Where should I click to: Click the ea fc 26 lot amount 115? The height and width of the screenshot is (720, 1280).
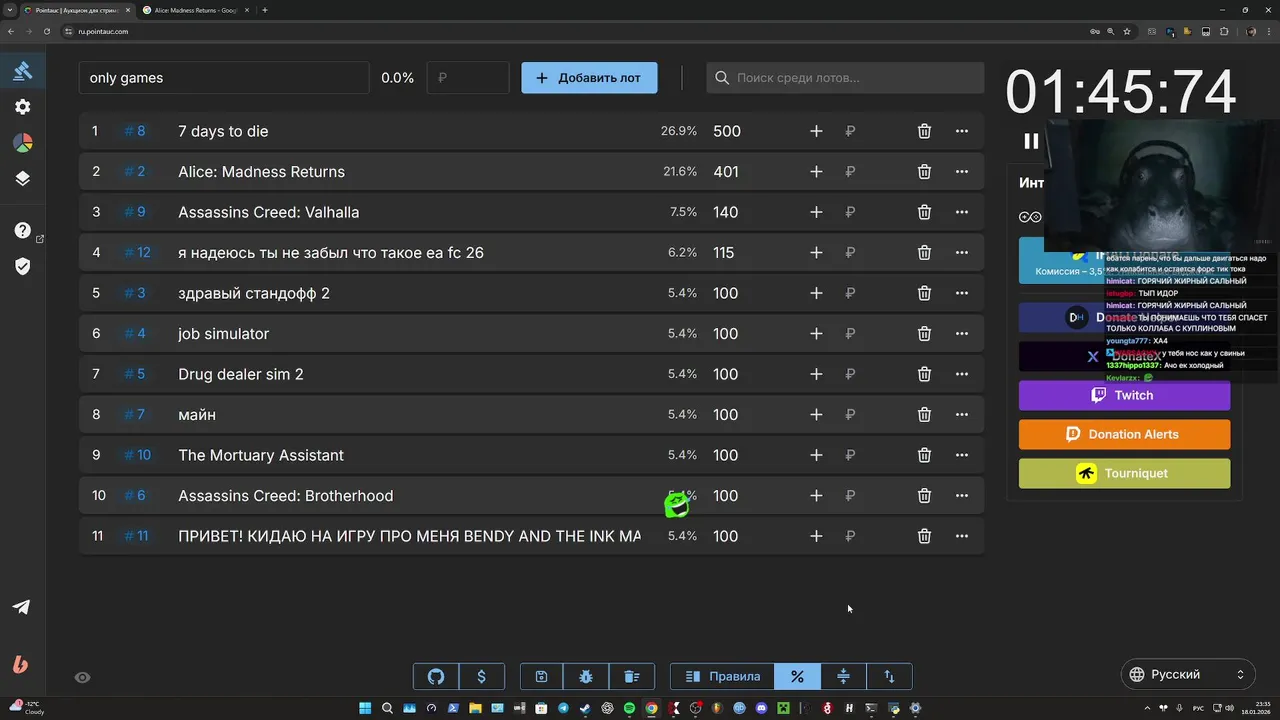724,253
